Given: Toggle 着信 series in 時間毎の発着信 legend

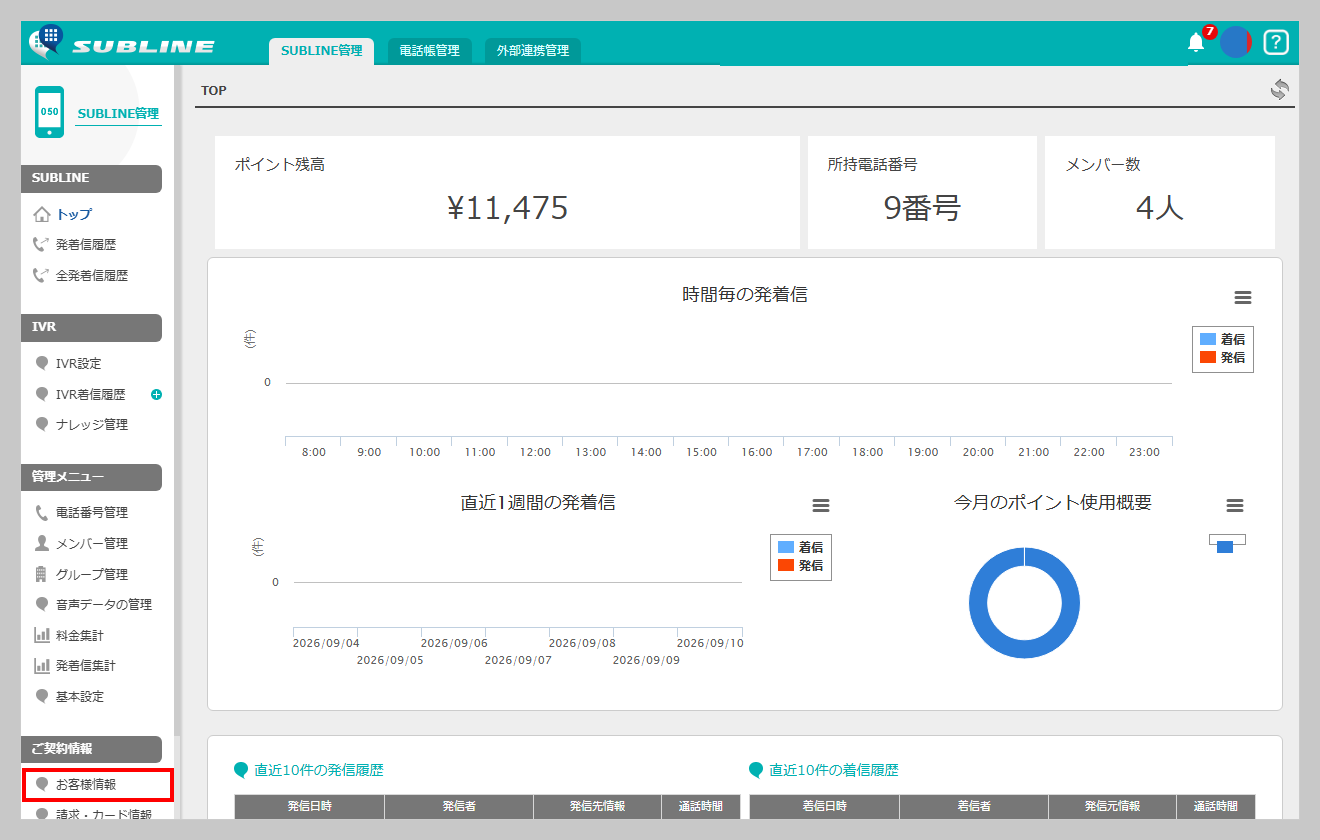Looking at the screenshot, I should coord(1222,339).
